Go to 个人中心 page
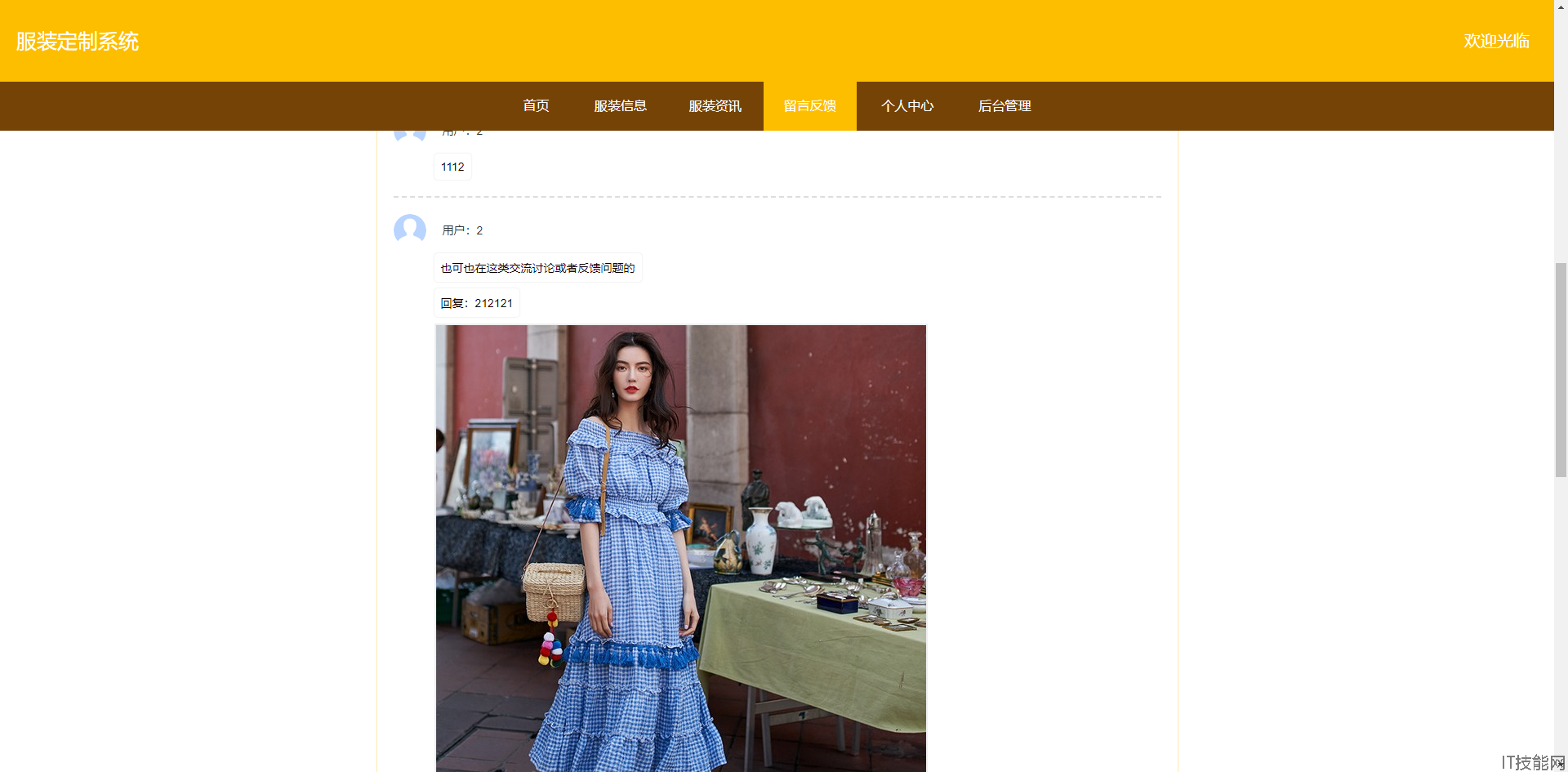This screenshot has height=772, width=1568. [906, 106]
